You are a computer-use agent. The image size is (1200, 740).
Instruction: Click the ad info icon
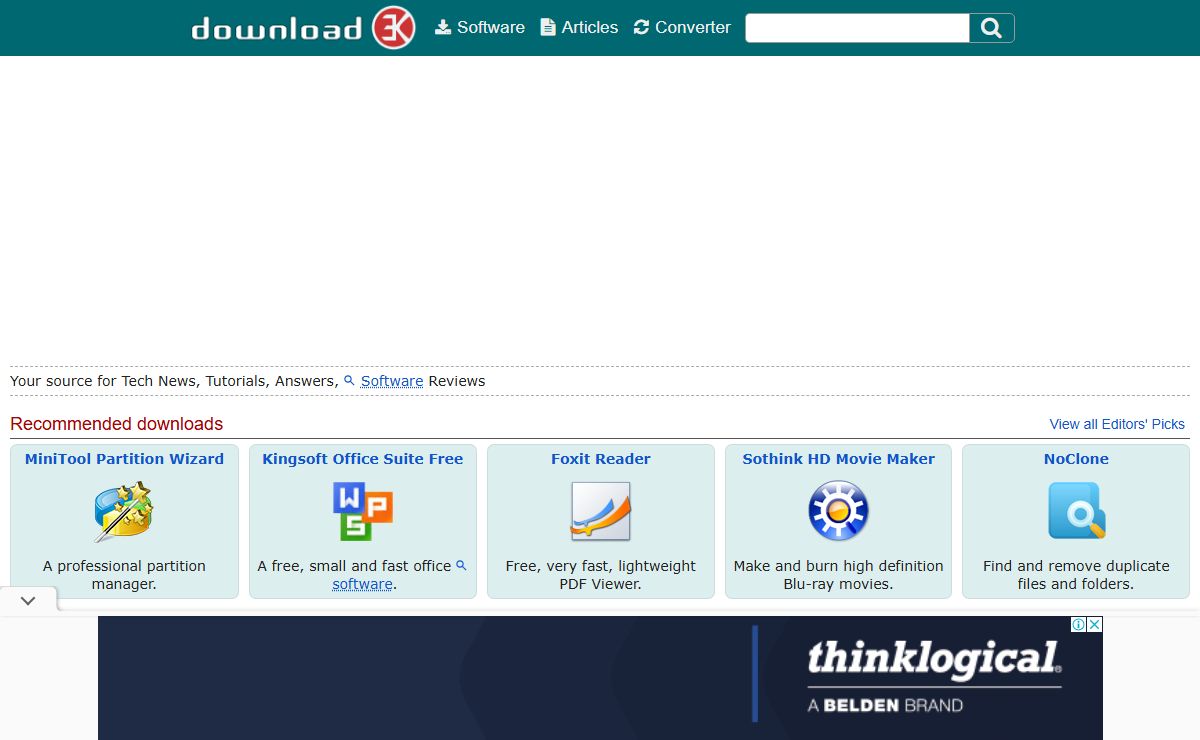click(x=1079, y=624)
